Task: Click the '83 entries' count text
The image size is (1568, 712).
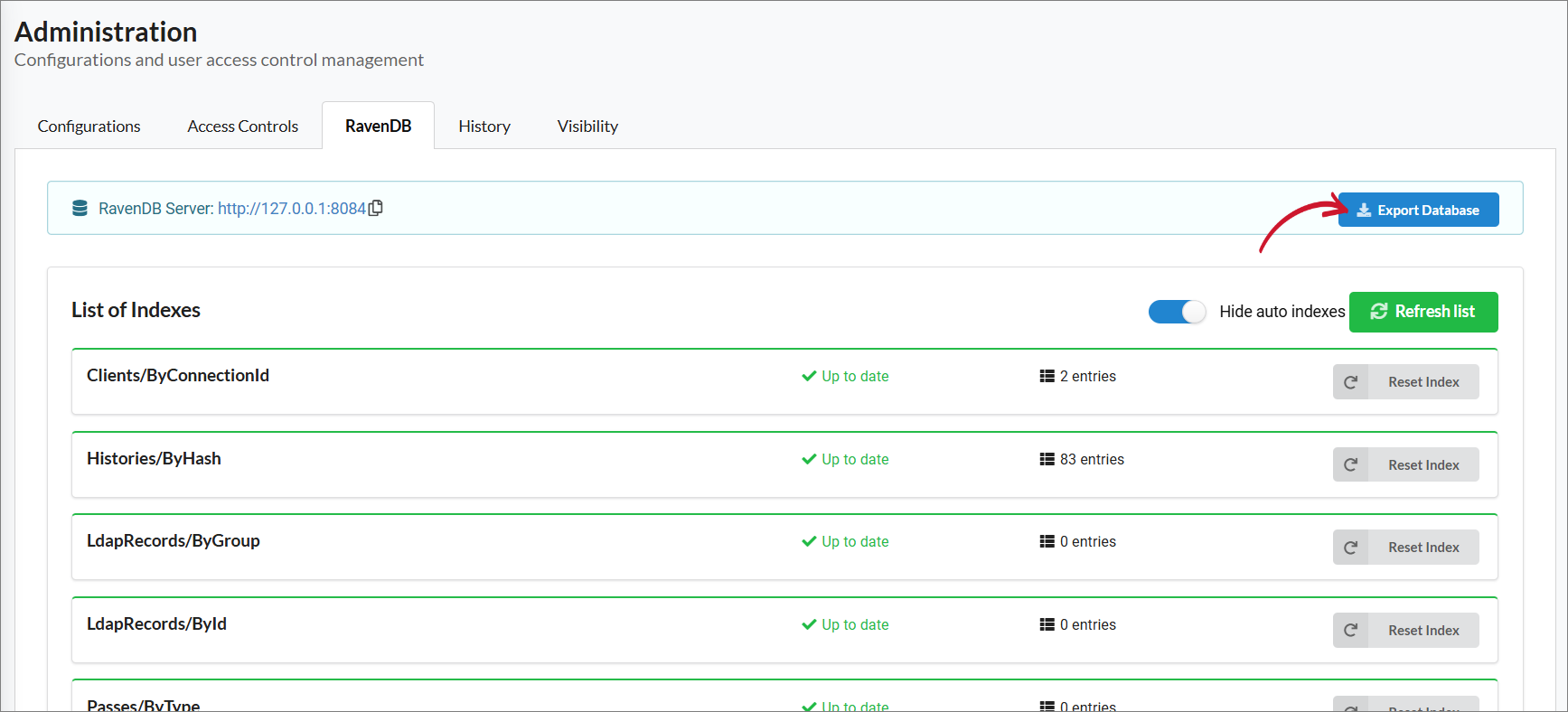Action: 1092,459
